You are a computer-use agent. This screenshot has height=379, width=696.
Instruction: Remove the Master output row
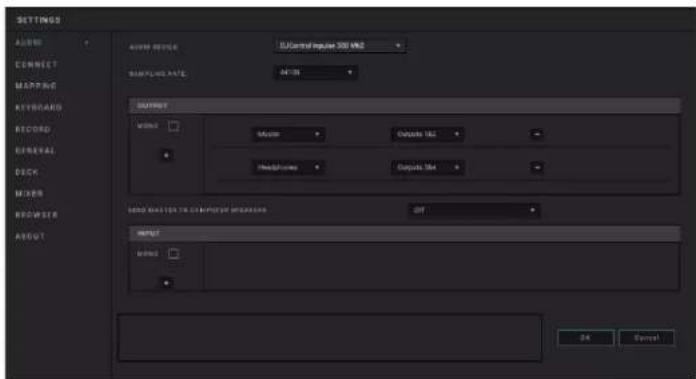point(537,134)
